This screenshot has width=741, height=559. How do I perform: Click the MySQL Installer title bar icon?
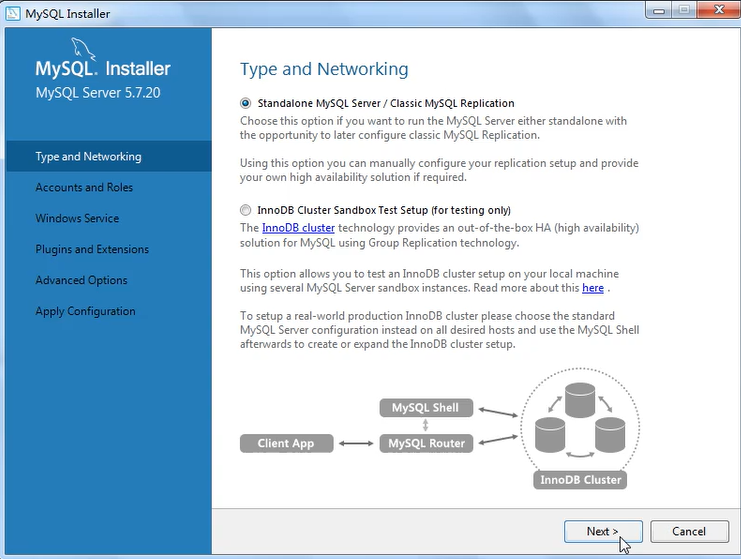(12, 13)
